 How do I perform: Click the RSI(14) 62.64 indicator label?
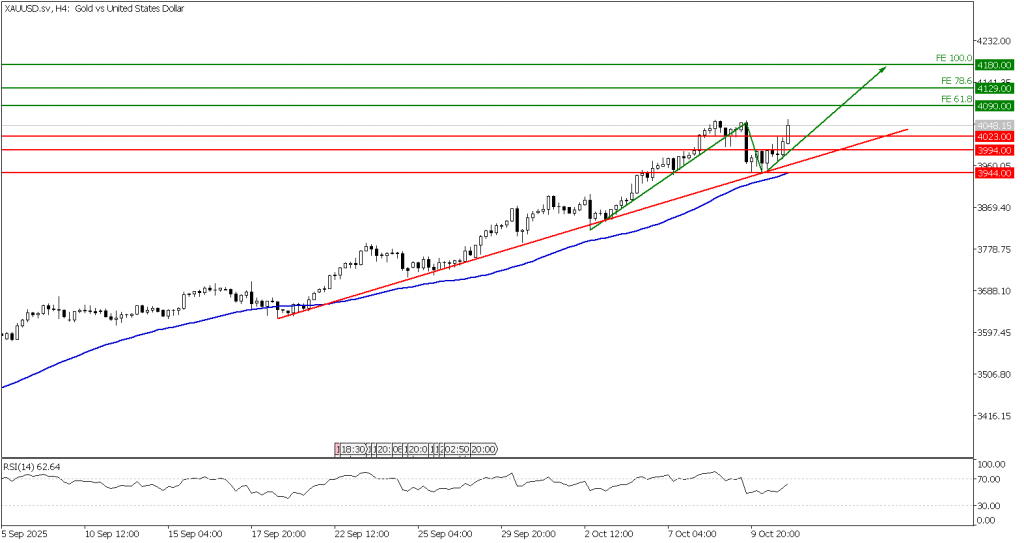point(33,465)
